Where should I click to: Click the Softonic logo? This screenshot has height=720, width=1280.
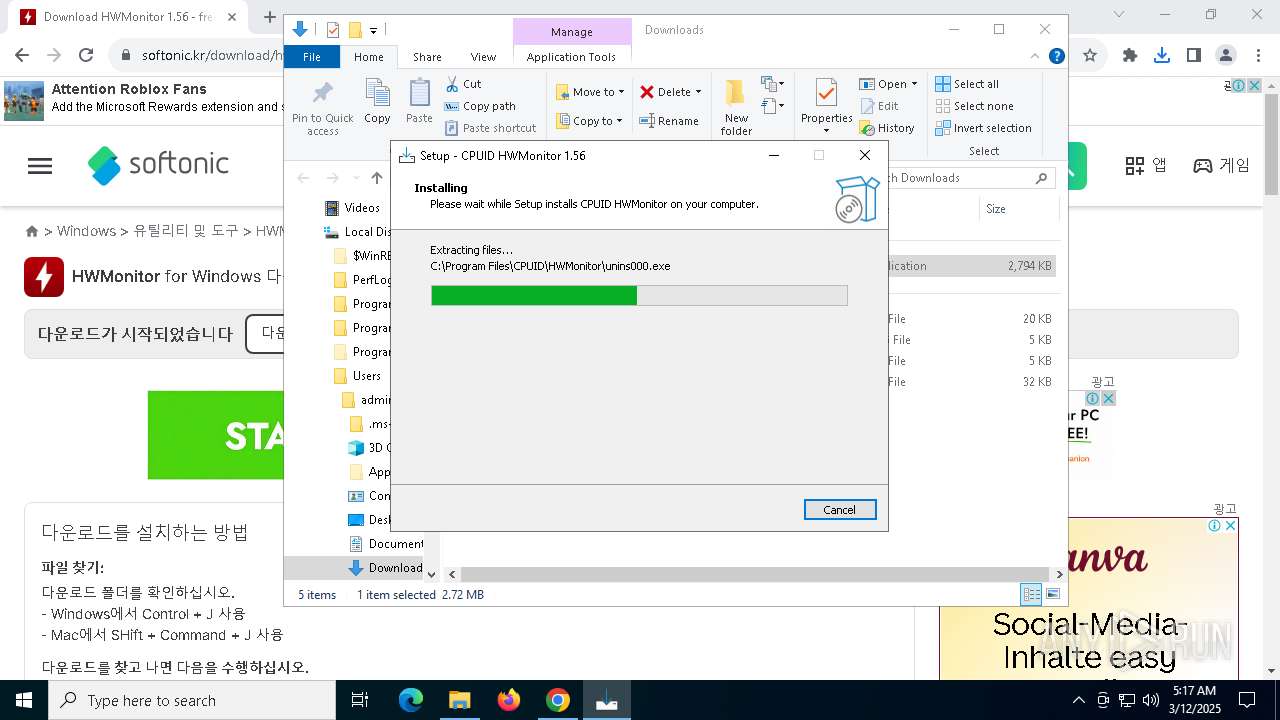(158, 164)
